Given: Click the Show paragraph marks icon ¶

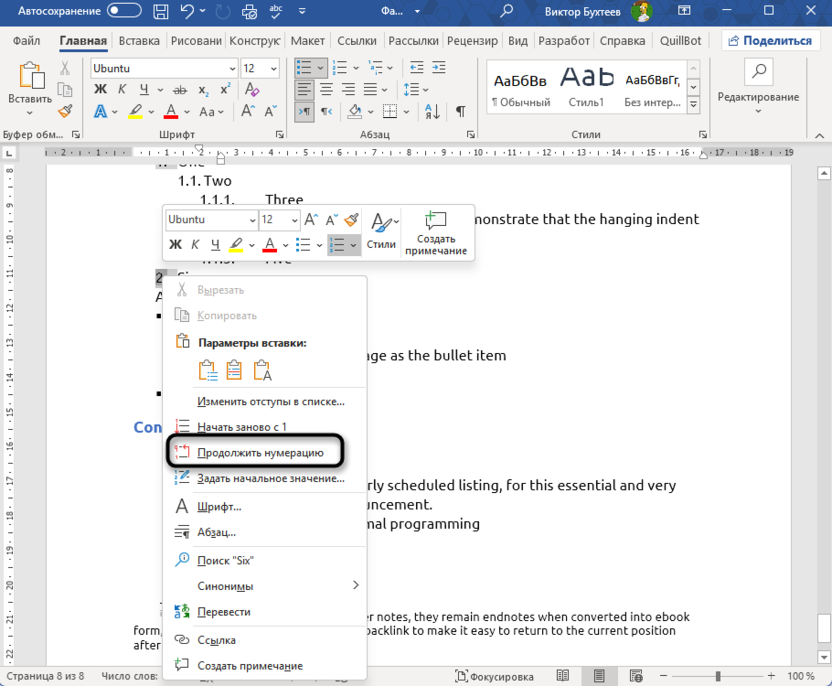Looking at the screenshot, I should 459,111.
